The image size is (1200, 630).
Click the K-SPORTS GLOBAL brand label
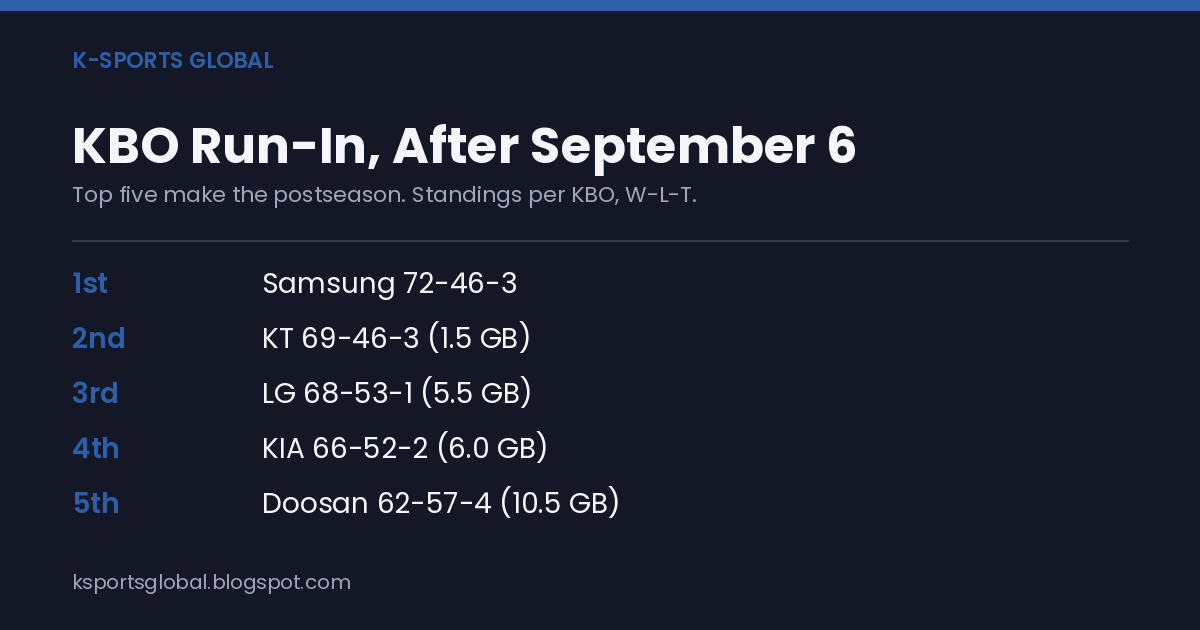pyautogui.click(x=173, y=60)
